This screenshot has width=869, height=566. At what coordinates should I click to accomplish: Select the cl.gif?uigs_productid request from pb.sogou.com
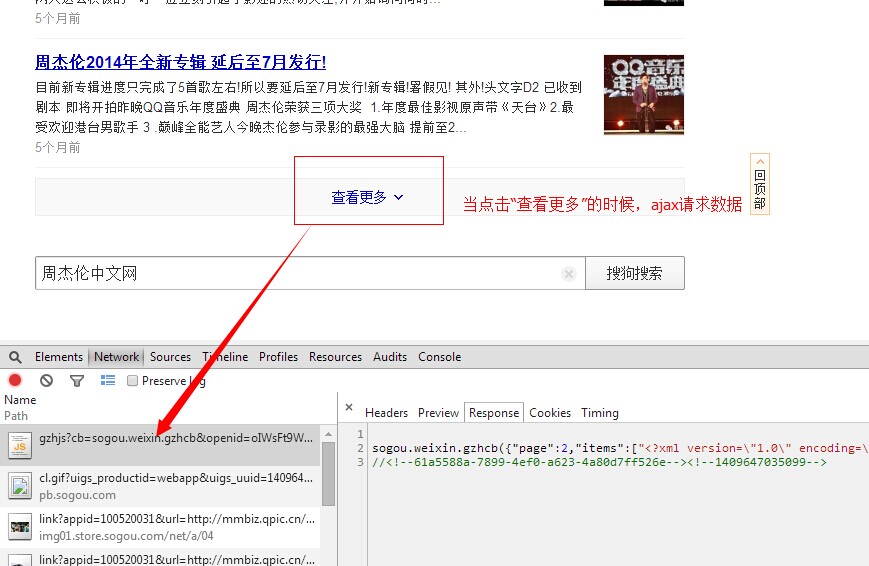(160, 486)
